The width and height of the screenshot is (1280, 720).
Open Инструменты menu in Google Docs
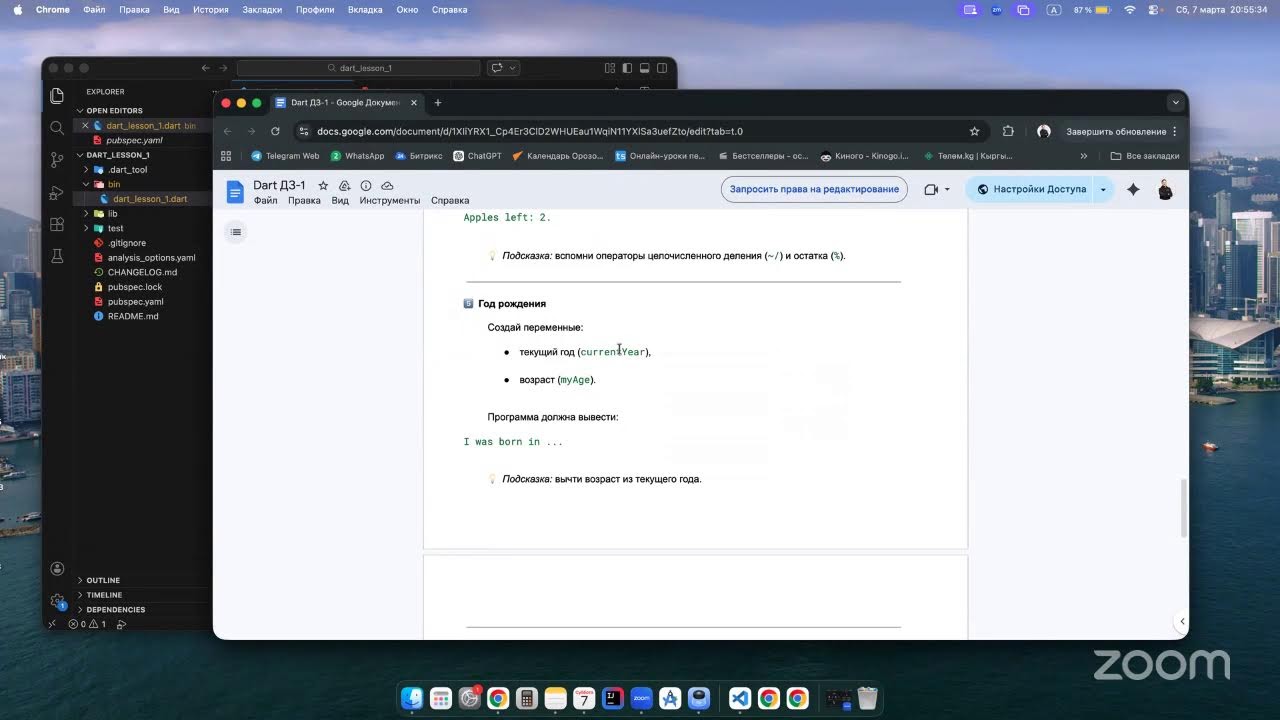pyautogui.click(x=390, y=200)
